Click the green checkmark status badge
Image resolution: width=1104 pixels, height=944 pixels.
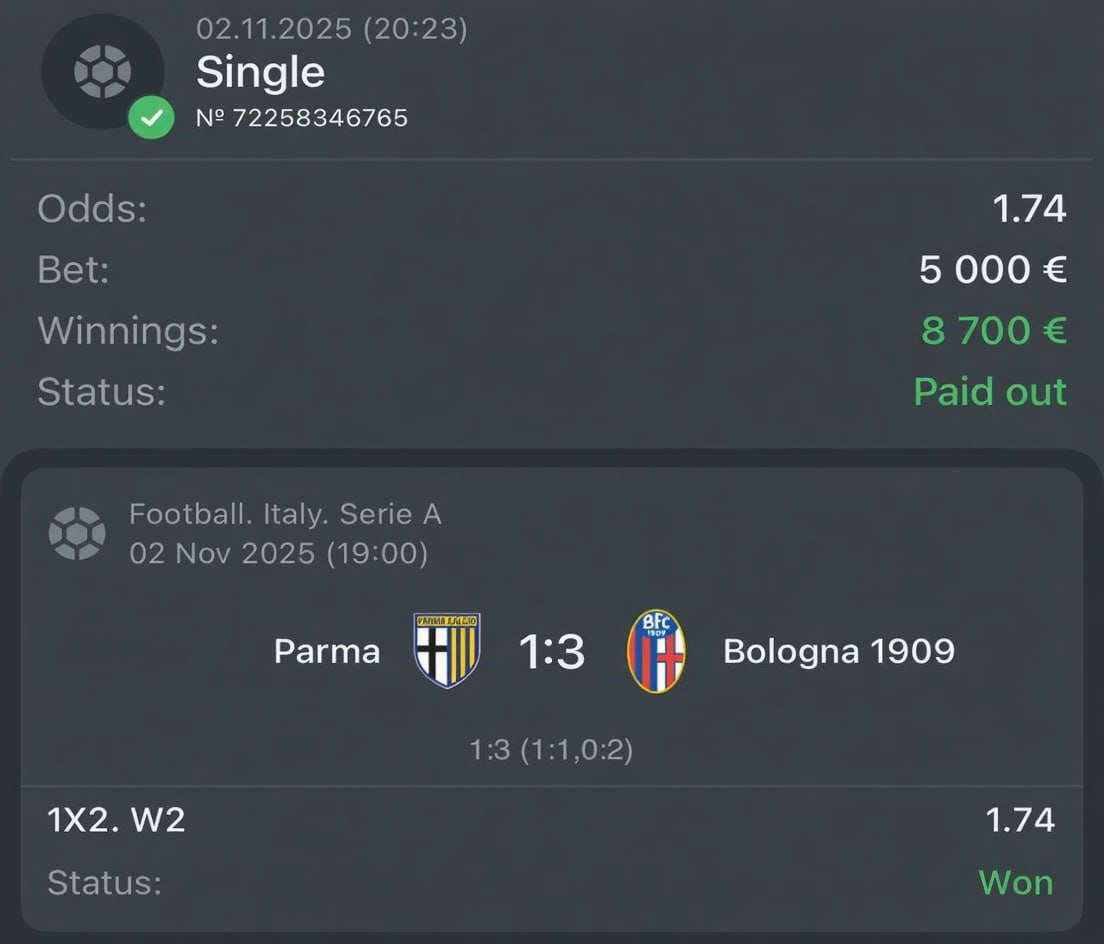pyautogui.click(x=151, y=118)
